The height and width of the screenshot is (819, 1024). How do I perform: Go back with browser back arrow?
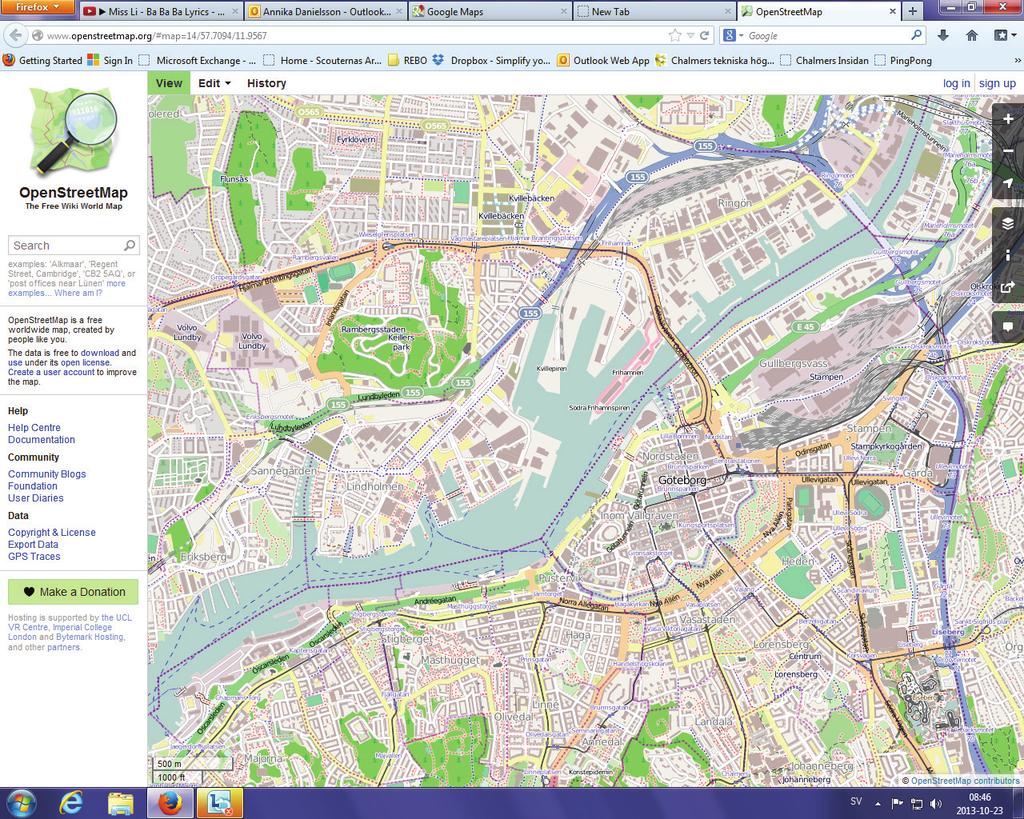click(16, 35)
